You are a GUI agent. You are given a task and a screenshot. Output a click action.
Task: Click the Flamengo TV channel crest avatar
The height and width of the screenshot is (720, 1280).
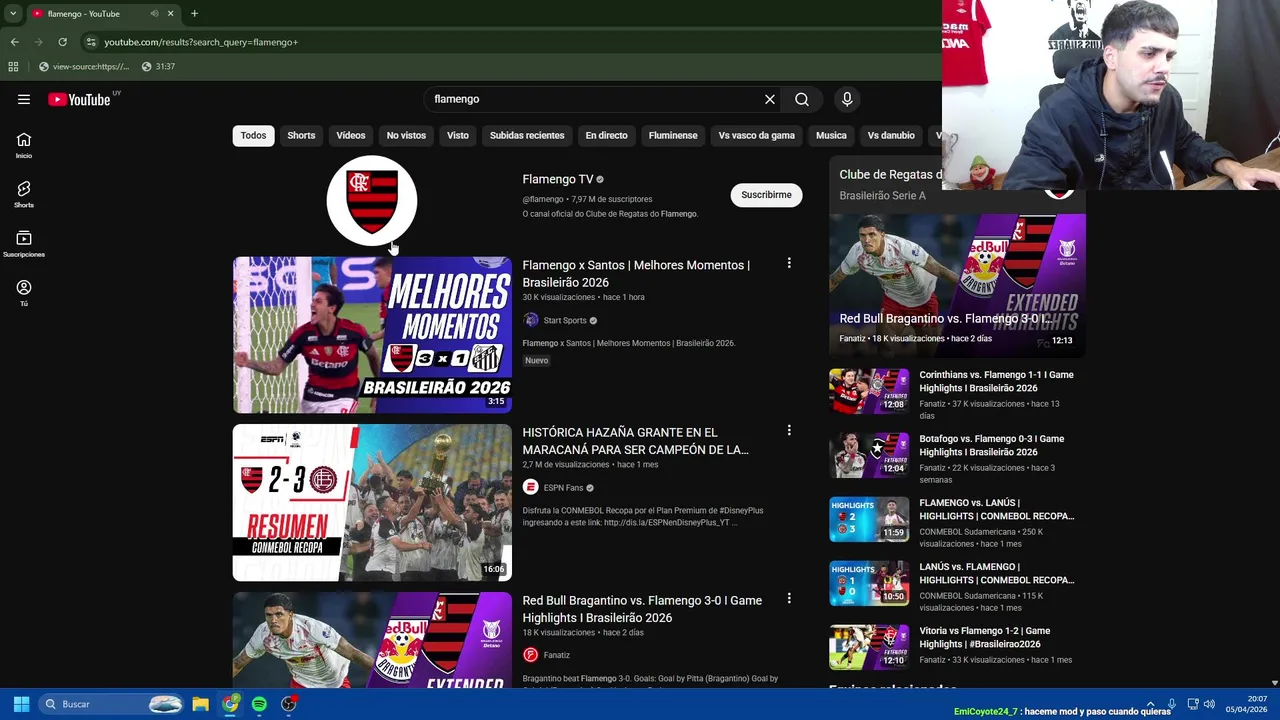click(372, 200)
